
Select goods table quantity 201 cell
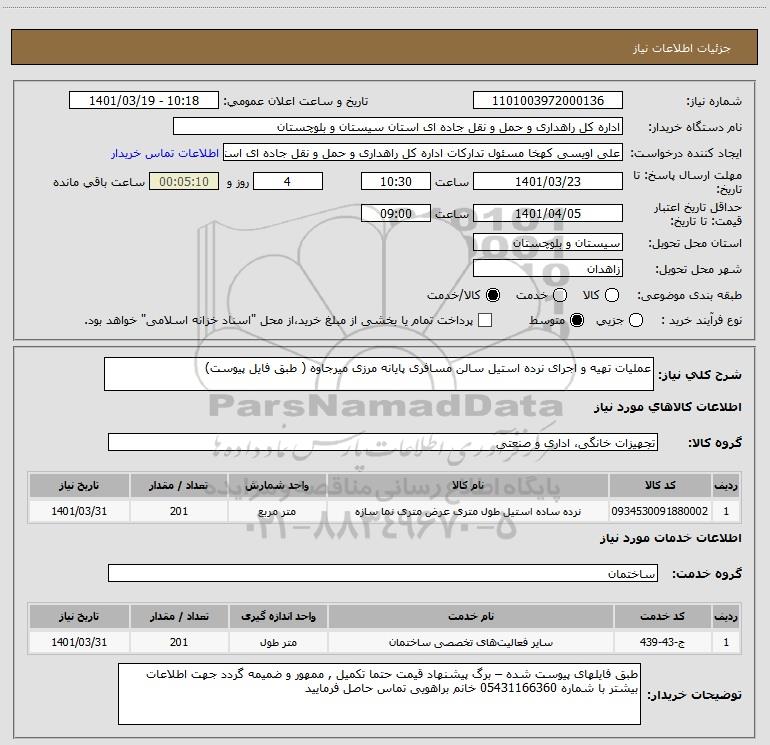(x=179, y=511)
